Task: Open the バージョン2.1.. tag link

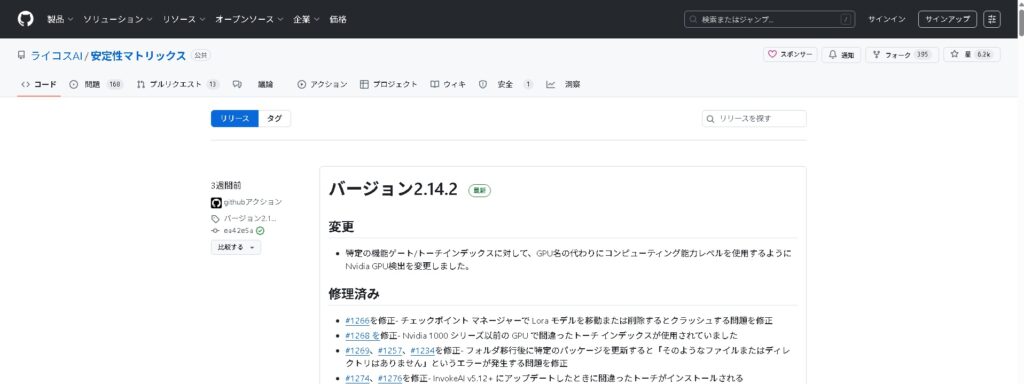Action: 249,218
